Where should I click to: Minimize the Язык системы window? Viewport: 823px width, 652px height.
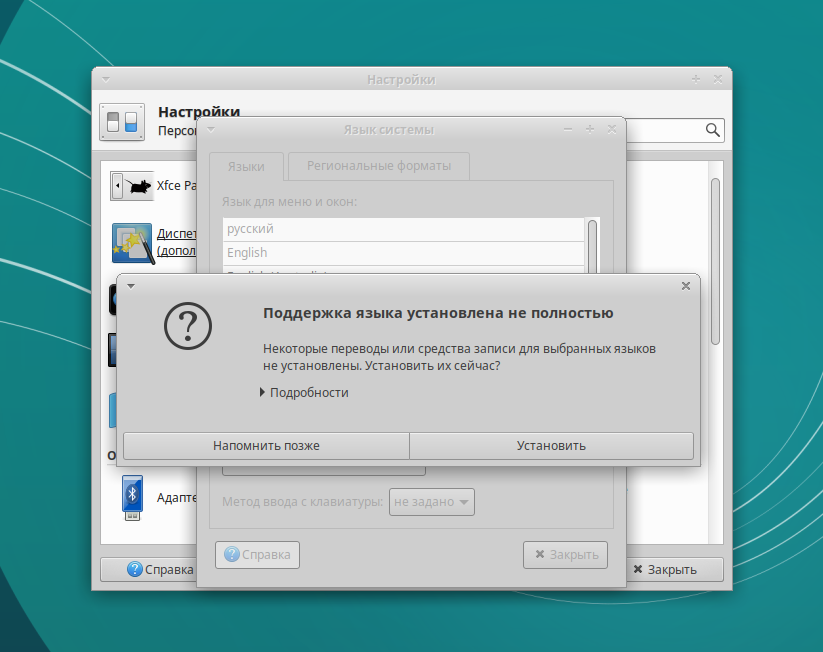point(567,129)
